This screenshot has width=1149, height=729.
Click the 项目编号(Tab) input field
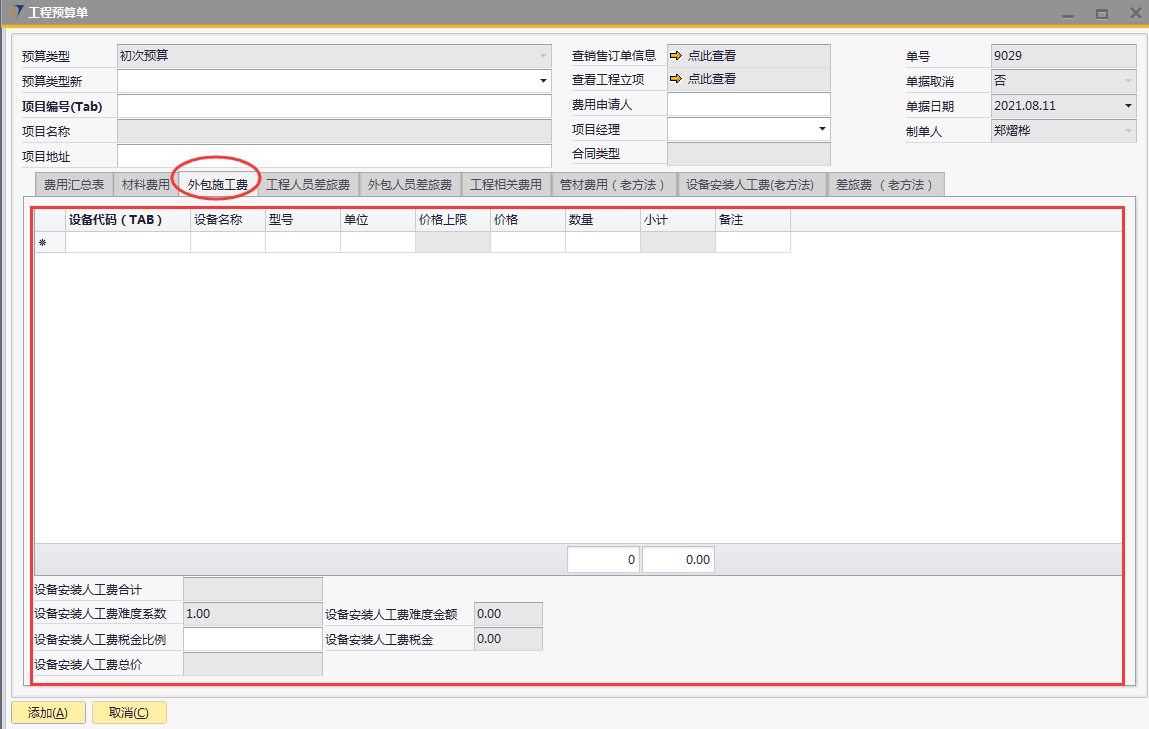click(334, 106)
